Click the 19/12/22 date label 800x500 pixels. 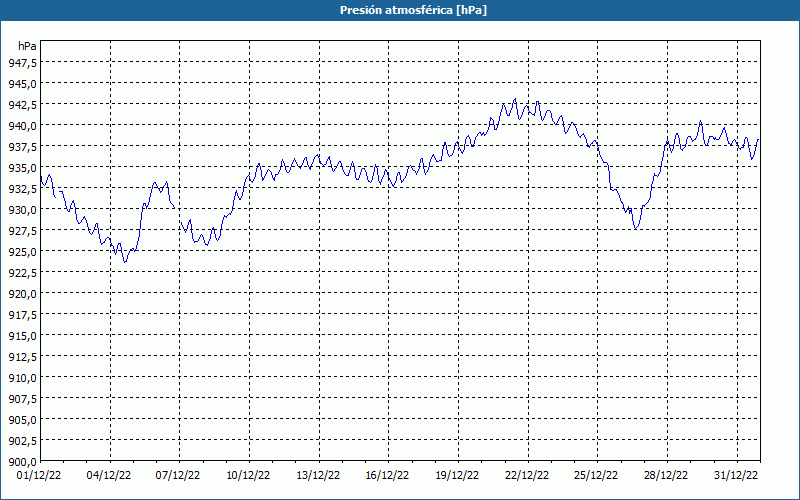[457, 475]
